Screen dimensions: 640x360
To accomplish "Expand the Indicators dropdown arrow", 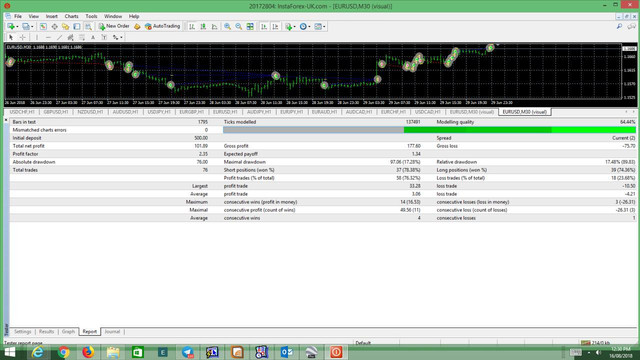I will tap(295, 27).
